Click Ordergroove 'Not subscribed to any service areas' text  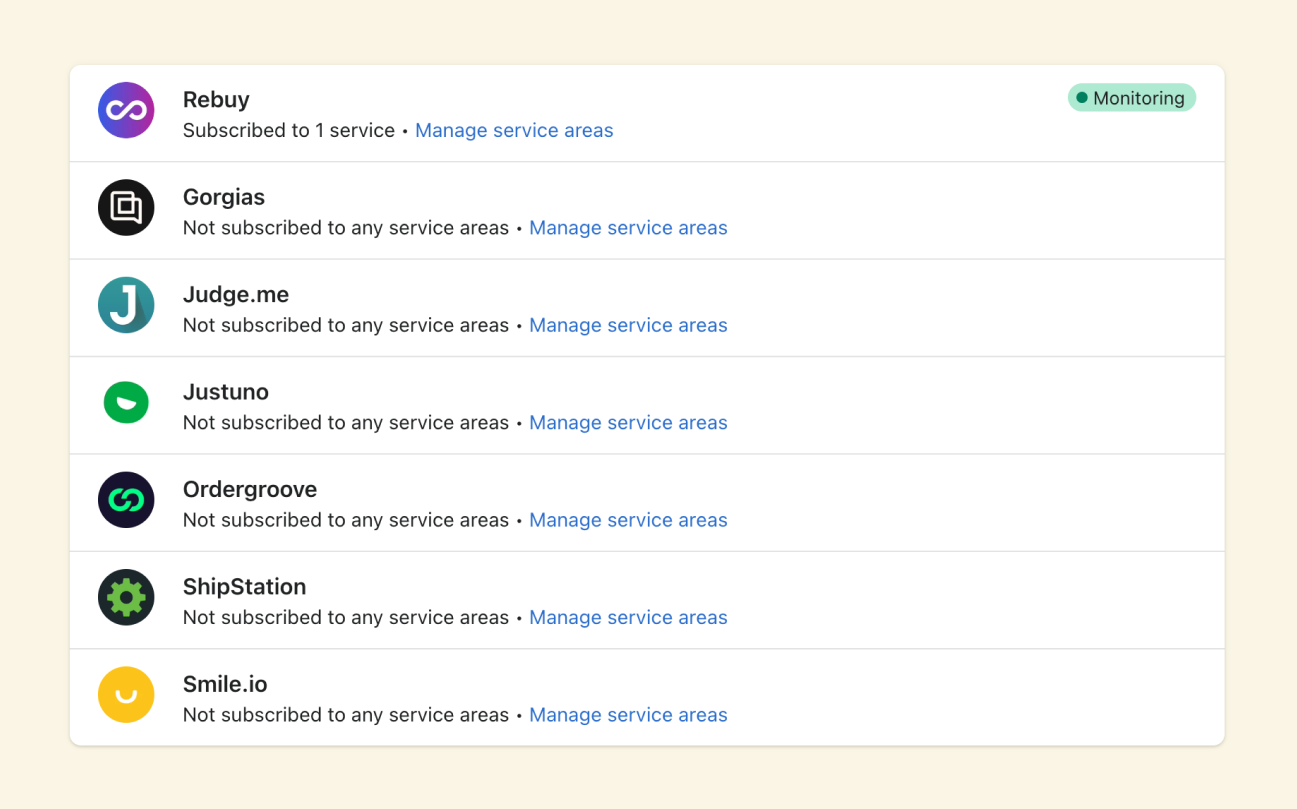click(346, 520)
